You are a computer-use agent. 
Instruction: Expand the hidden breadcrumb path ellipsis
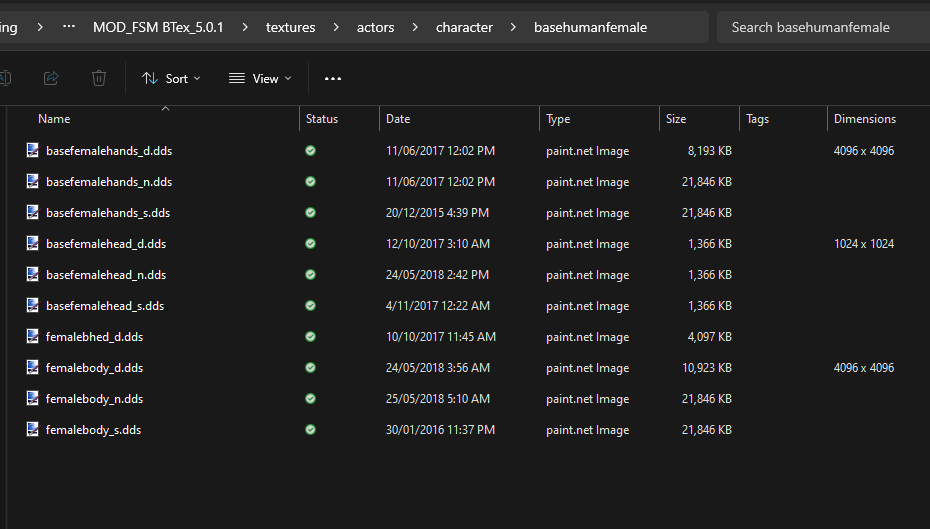click(69, 27)
